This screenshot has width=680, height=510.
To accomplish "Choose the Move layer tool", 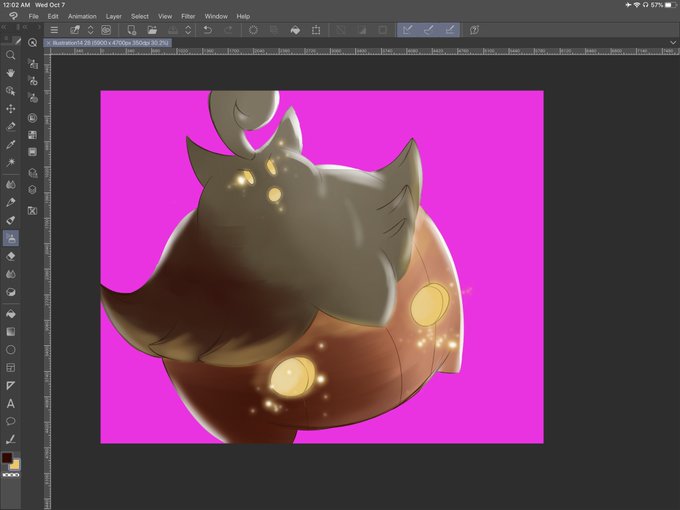I will [11, 108].
